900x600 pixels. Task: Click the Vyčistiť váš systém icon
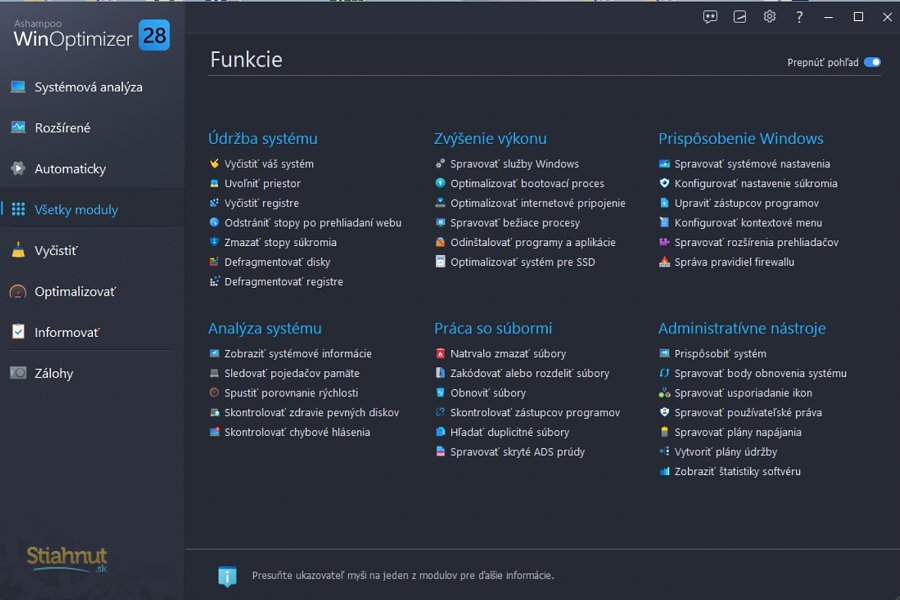(x=214, y=164)
